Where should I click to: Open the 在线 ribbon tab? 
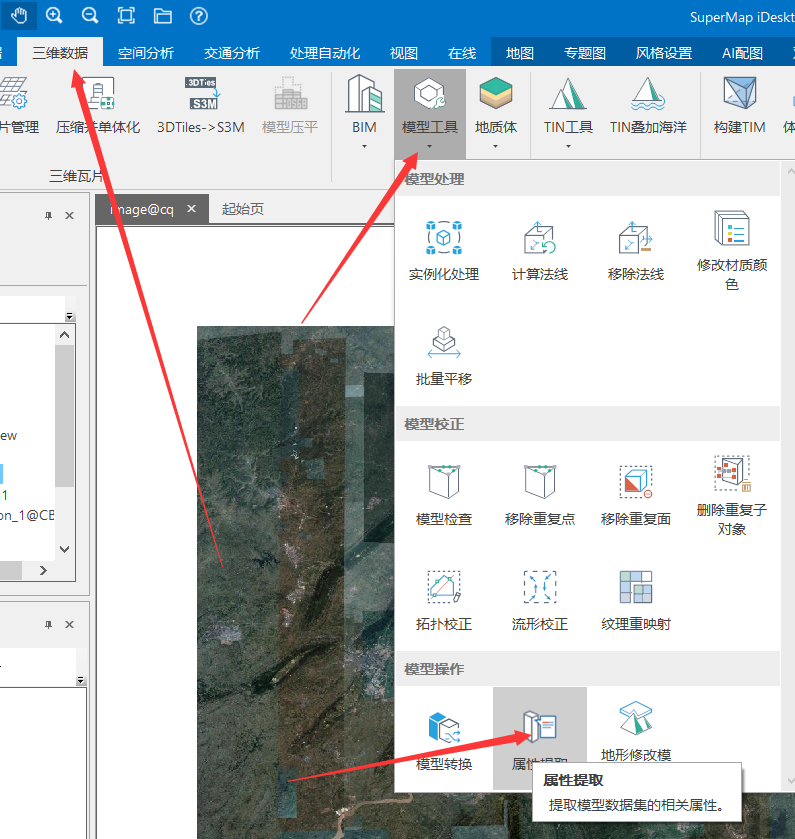tap(462, 52)
